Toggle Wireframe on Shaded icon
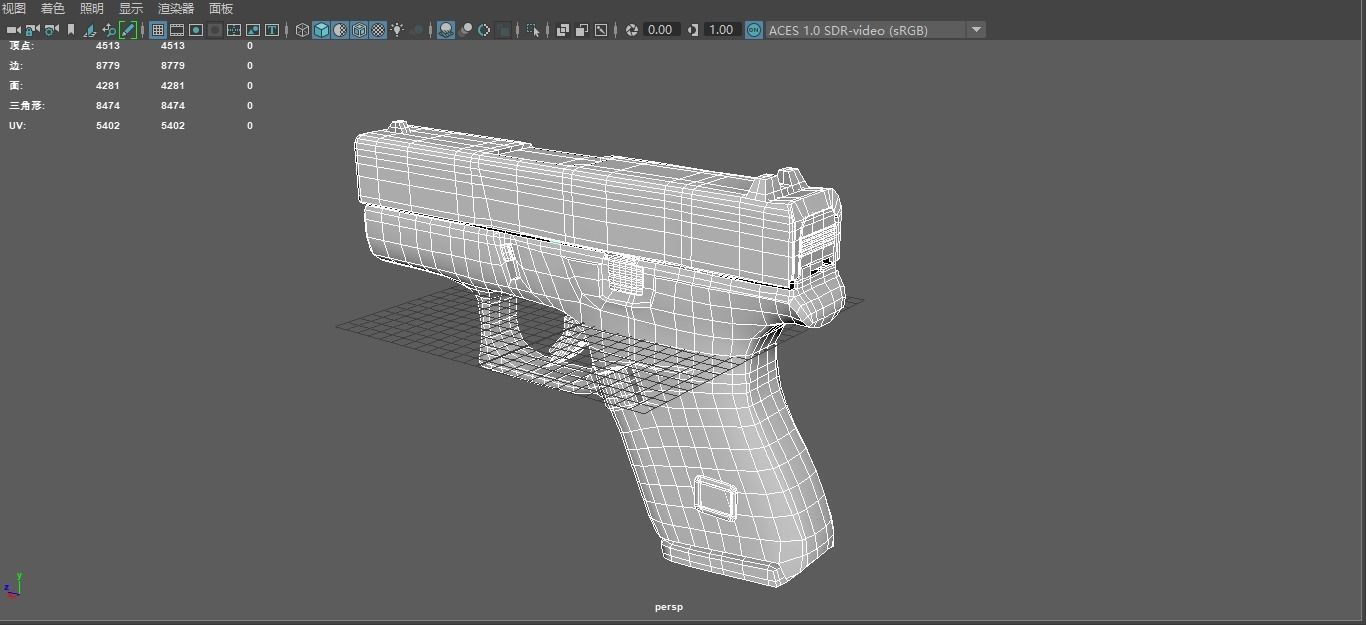1366x625 pixels. click(359, 30)
